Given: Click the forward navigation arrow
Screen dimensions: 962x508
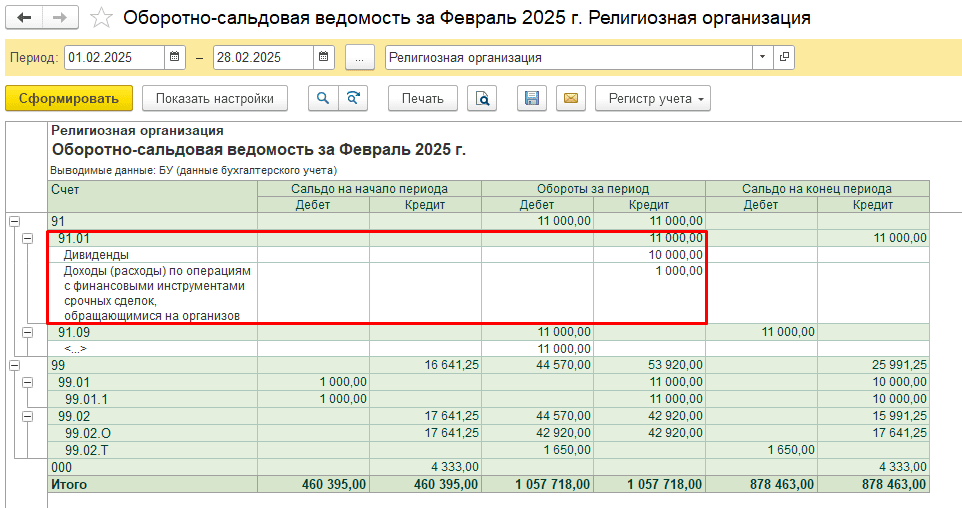Looking at the screenshot, I should 59,18.
